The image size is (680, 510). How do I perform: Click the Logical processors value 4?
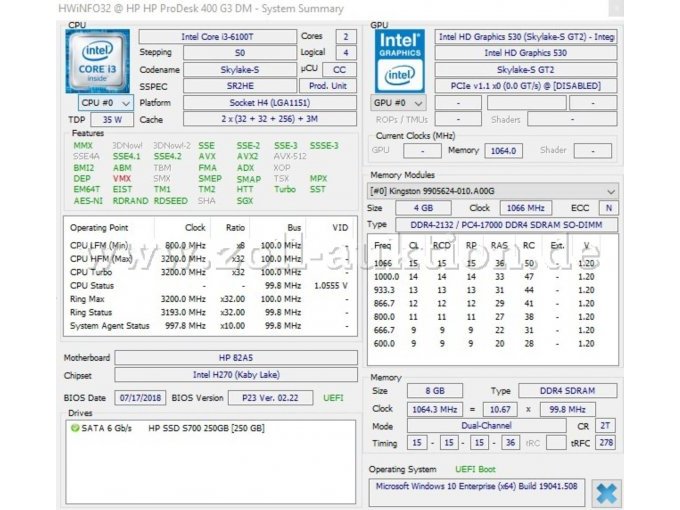(x=346, y=53)
